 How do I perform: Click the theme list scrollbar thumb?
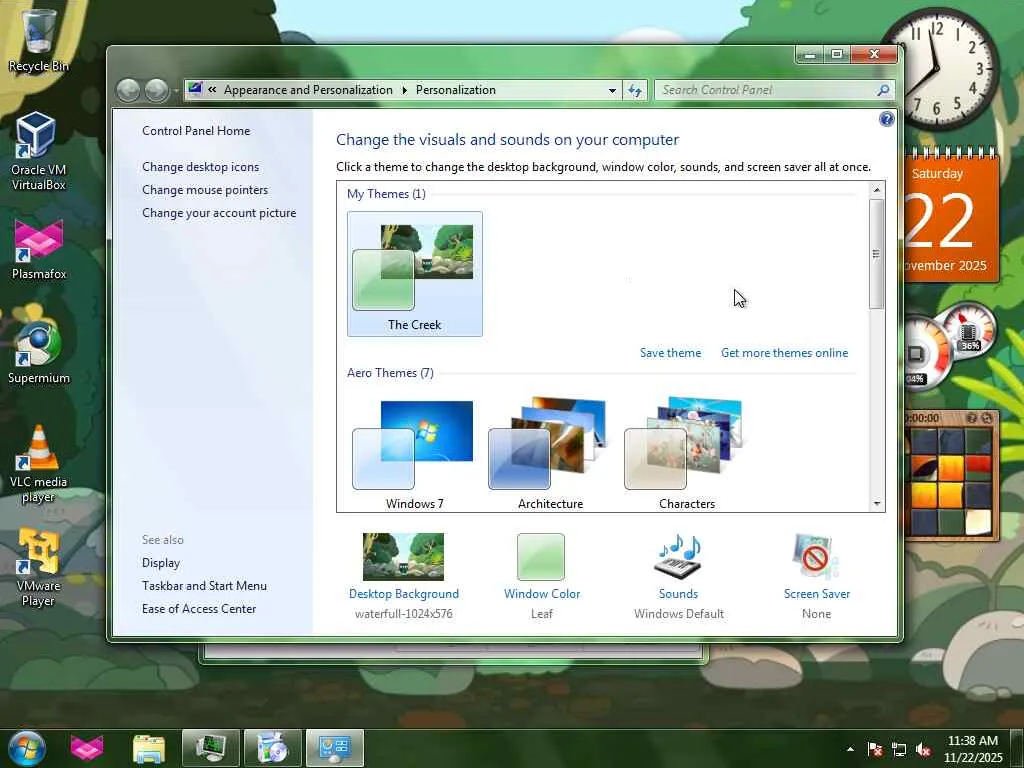pos(876,254)
